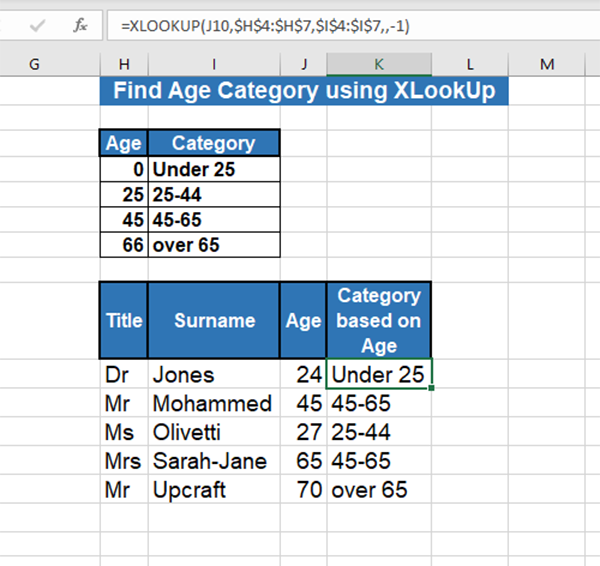Click the 'over 65' cell in lookup table
Screen dimensions: 600x566
pos(213,244)
